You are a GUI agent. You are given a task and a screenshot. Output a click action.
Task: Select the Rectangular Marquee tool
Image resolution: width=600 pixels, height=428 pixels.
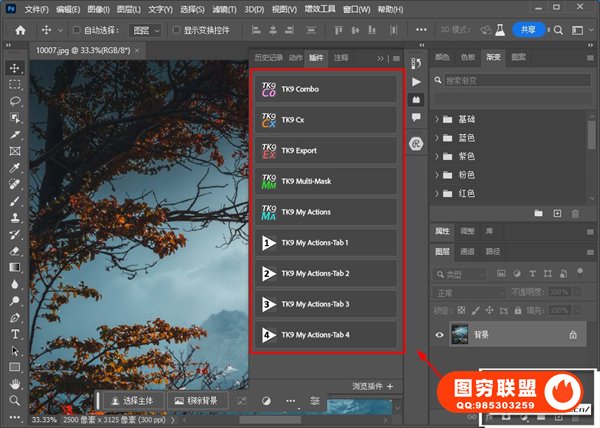(x=15, y=85)
